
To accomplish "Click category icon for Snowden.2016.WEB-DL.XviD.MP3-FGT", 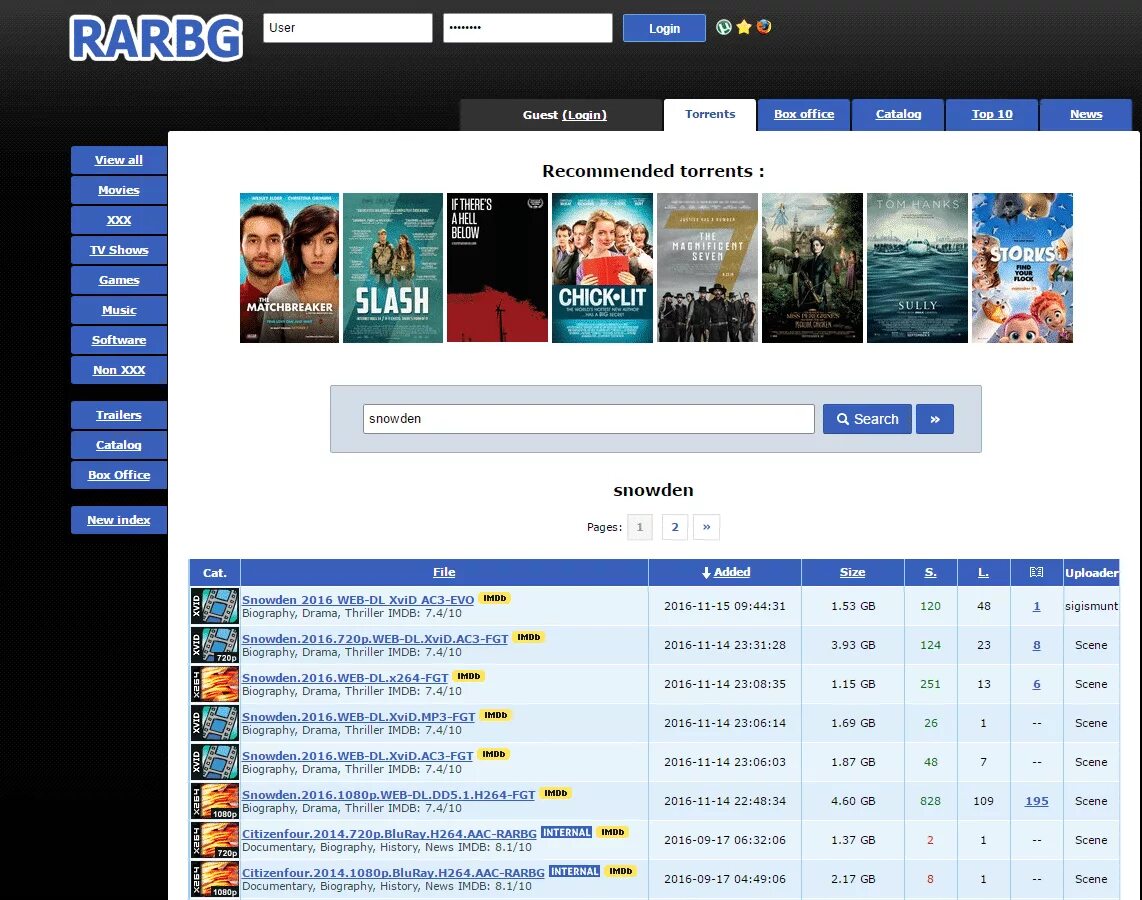I will click(215, 723).
